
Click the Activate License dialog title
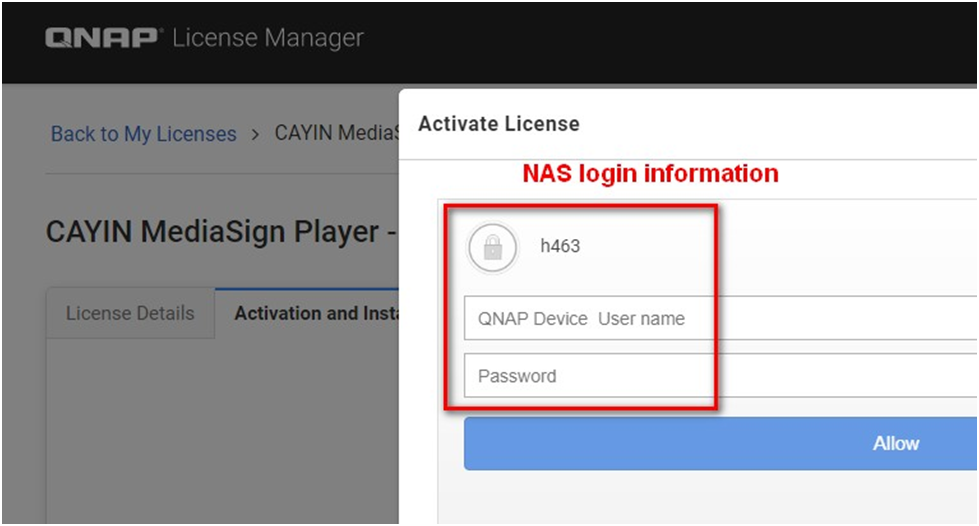(498, 124)
